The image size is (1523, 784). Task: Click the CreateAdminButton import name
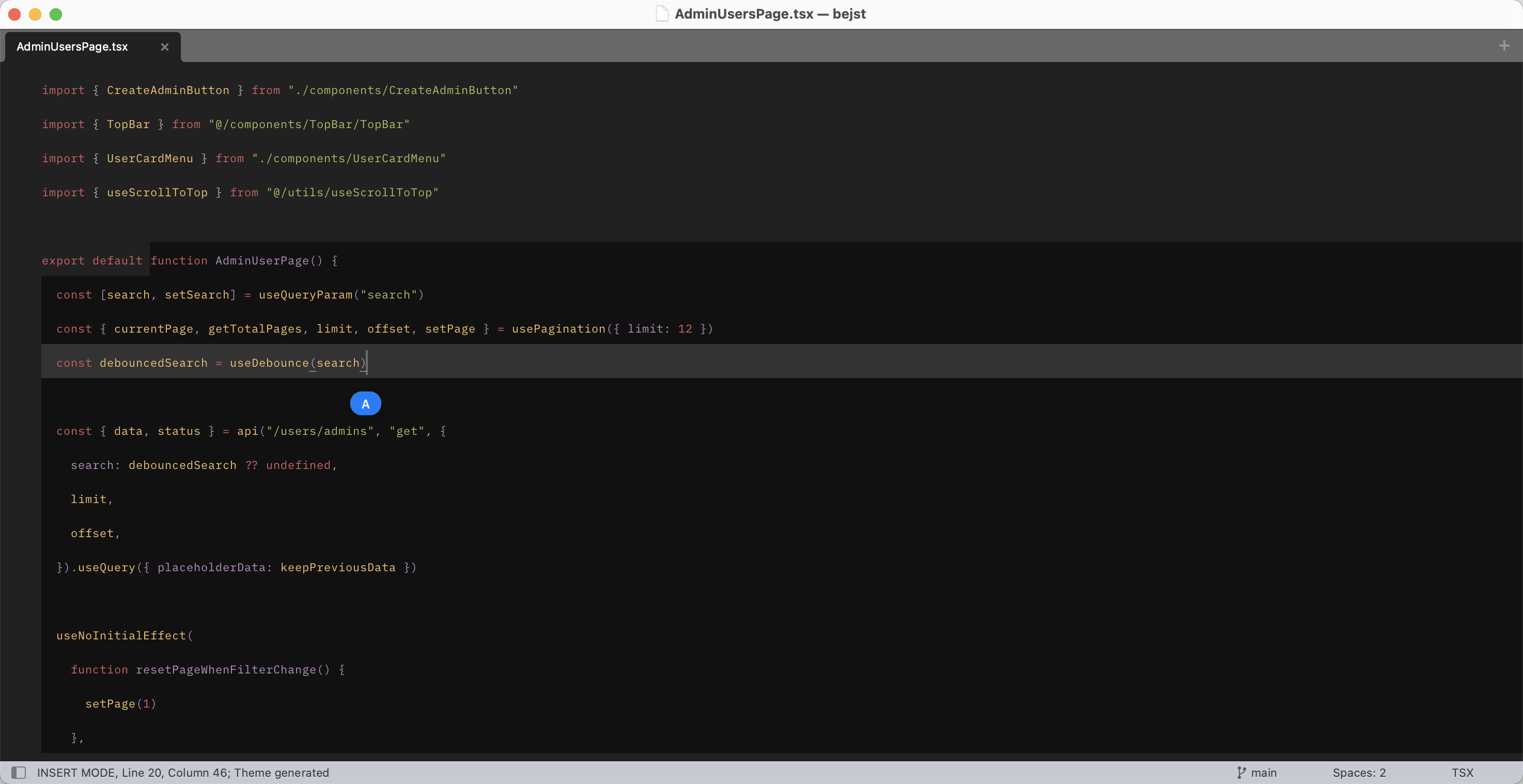click(x=168, y=90)
